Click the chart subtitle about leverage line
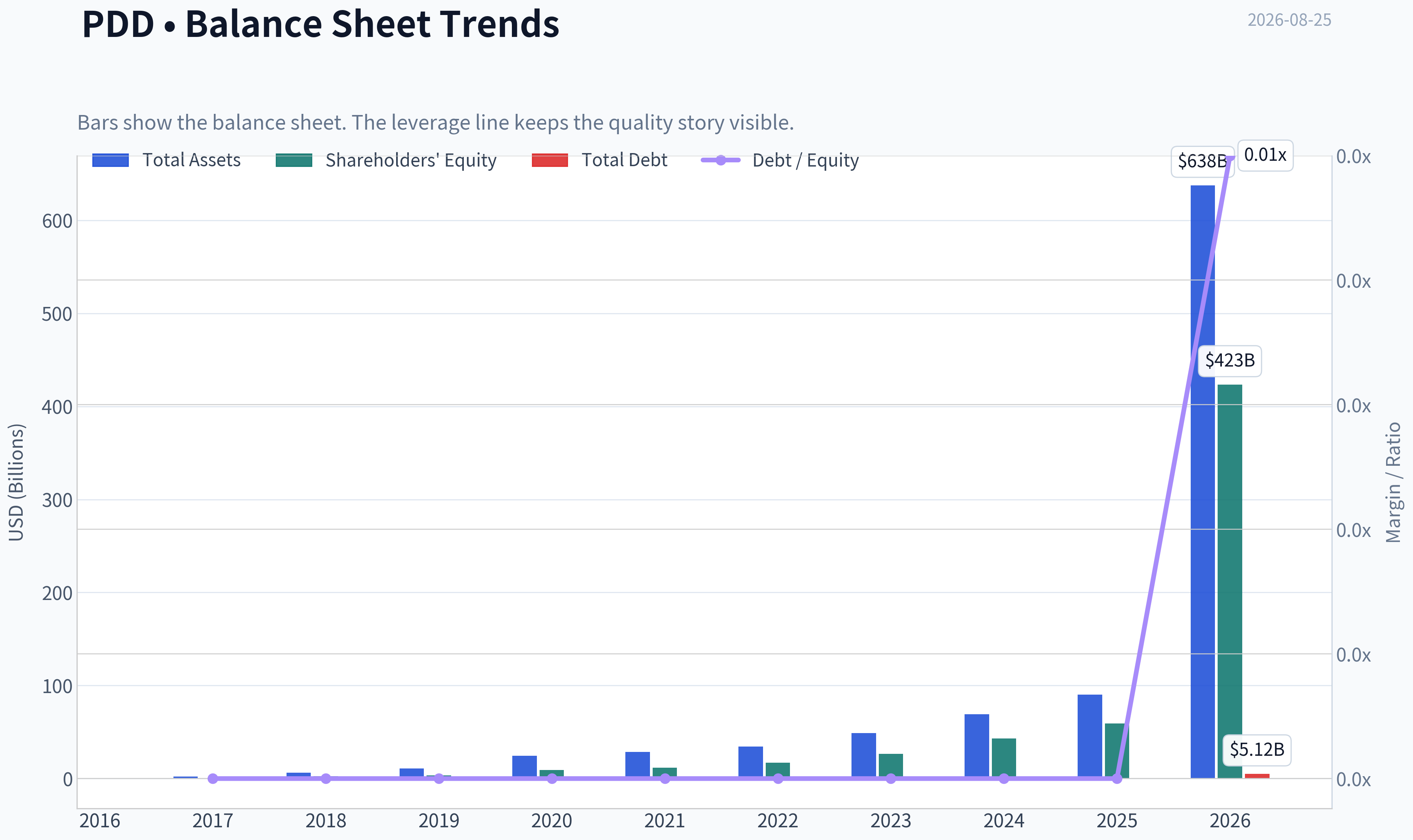The height and width of the screenshot is (840, 1413). coord(435,122)
